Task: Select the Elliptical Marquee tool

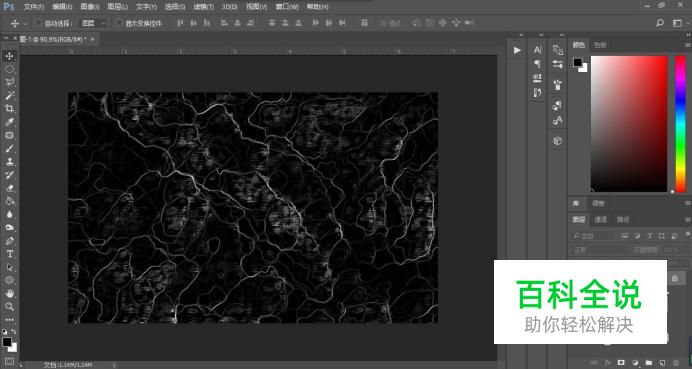Action: (x=10, y=69)
